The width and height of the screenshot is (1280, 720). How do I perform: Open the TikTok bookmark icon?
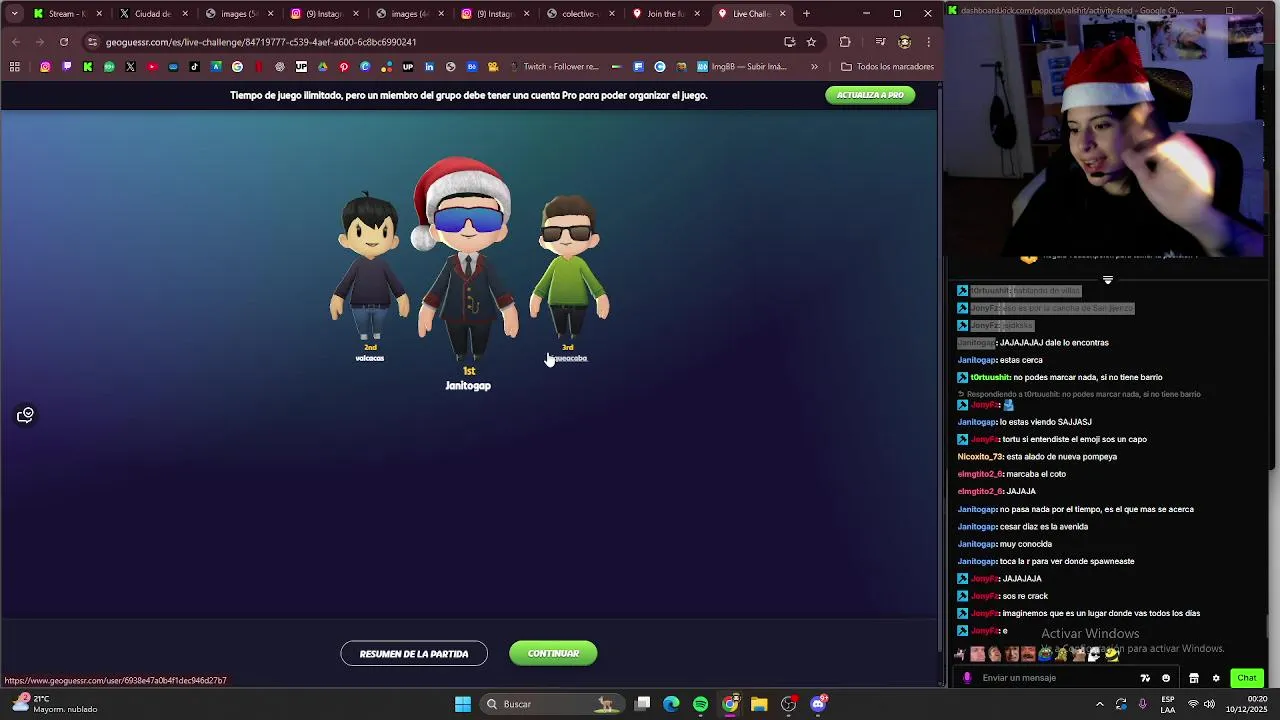coord(194,67)
